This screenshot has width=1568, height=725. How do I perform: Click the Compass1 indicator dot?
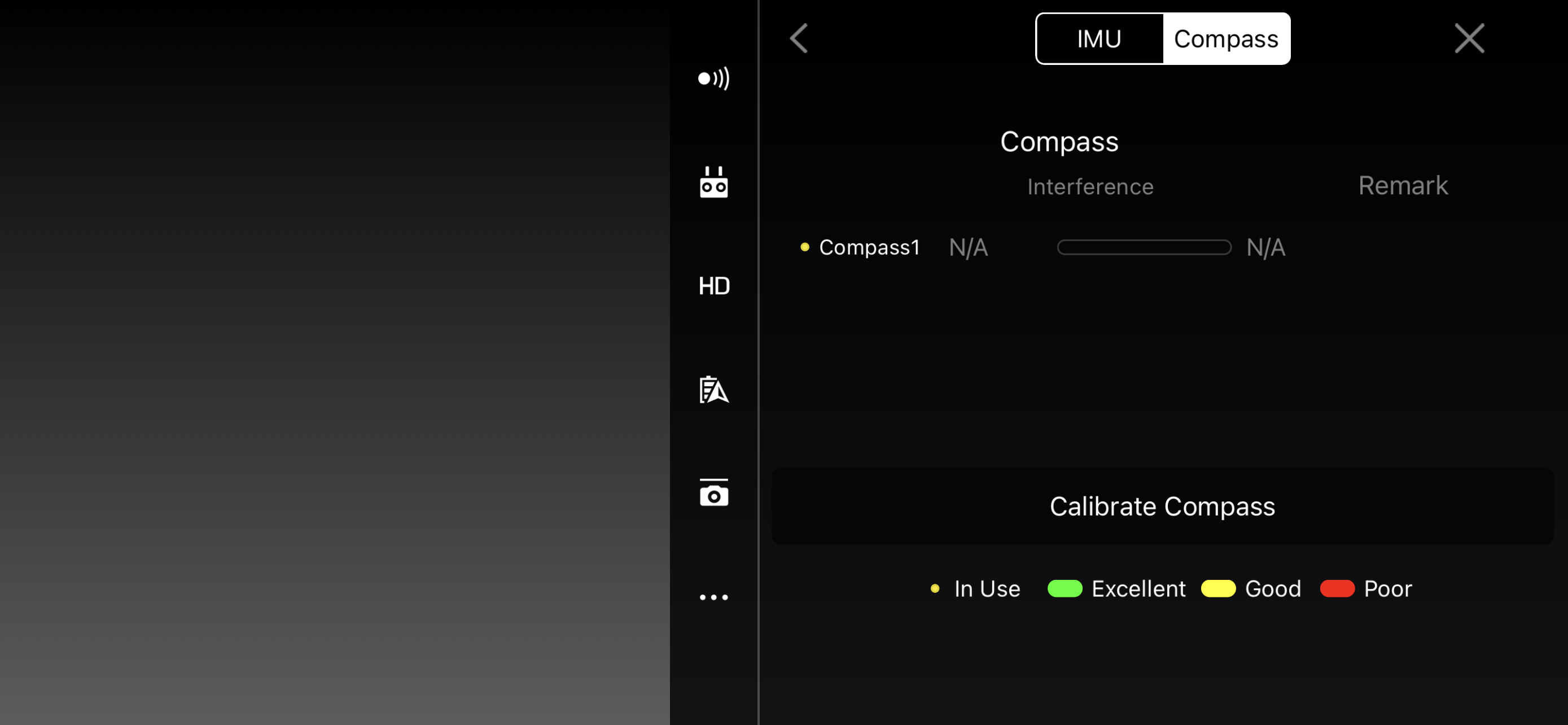(805, 247)
